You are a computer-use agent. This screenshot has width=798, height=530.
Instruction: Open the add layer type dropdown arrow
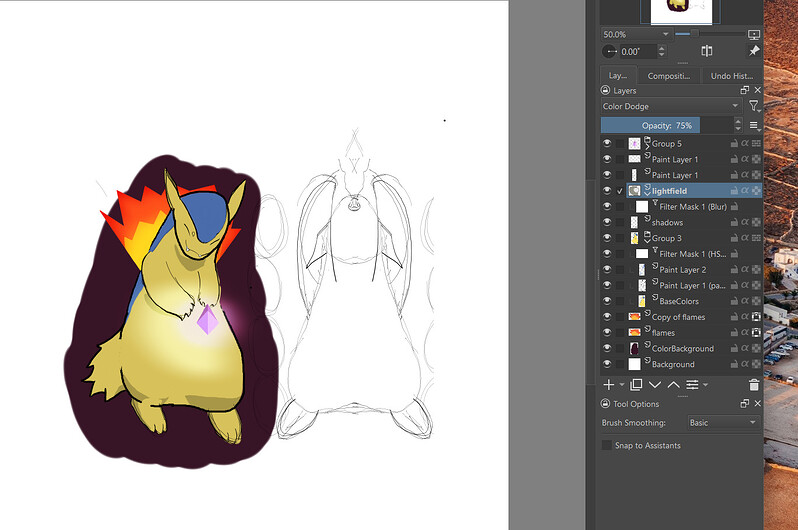pos(621,385)
